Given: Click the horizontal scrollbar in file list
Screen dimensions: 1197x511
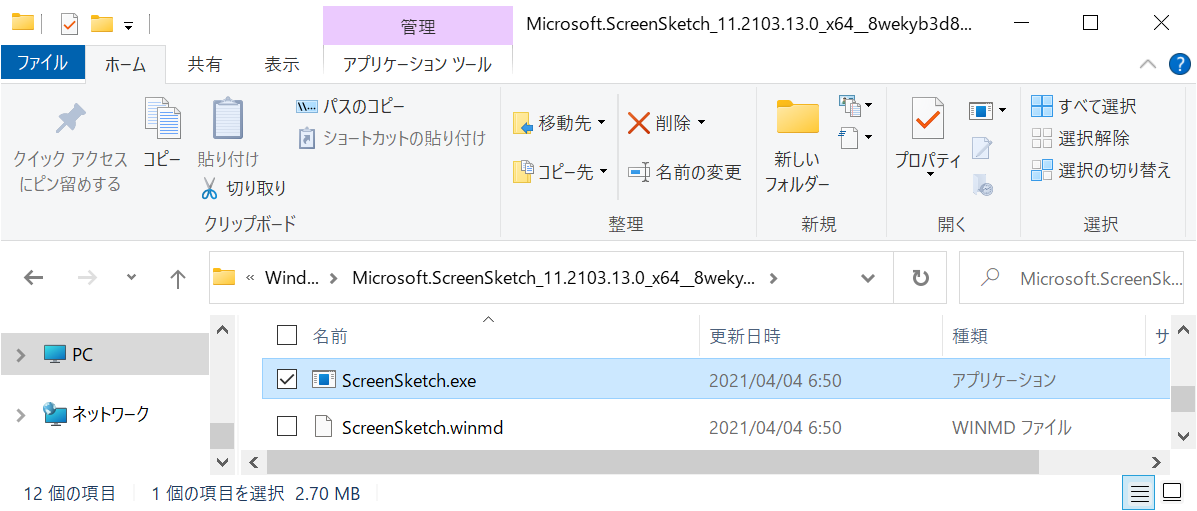Looking at the screenshot, I should tap(653, 462).
